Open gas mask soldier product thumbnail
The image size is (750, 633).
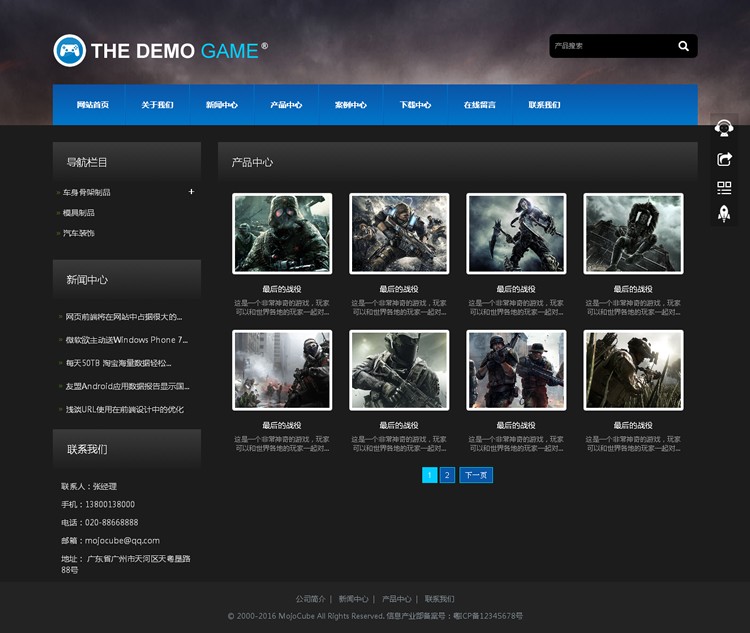click(282, 233)
